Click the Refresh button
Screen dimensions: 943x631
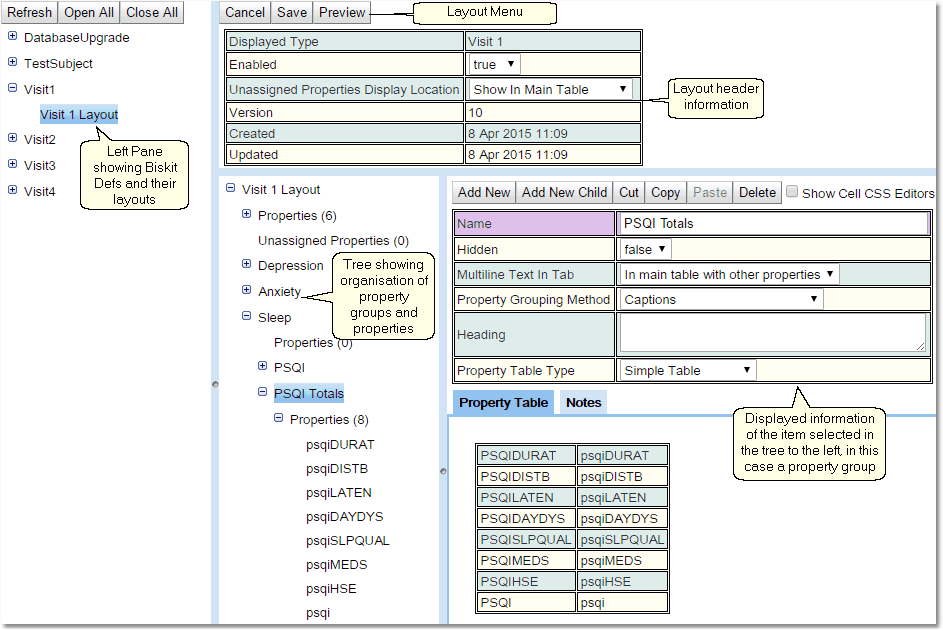(x=30, y=12)
